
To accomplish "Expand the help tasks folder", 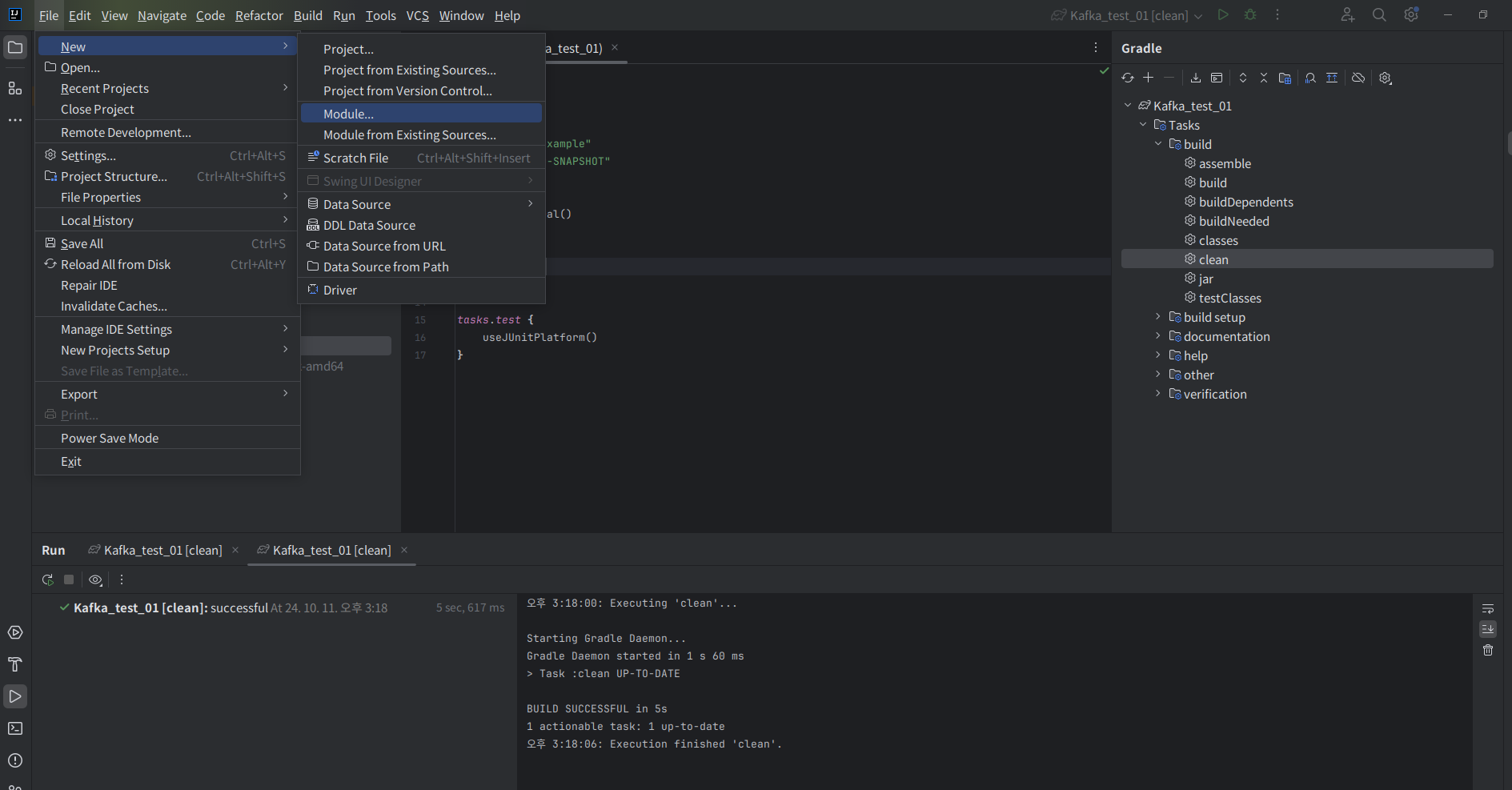I will tap(1158, 355).
